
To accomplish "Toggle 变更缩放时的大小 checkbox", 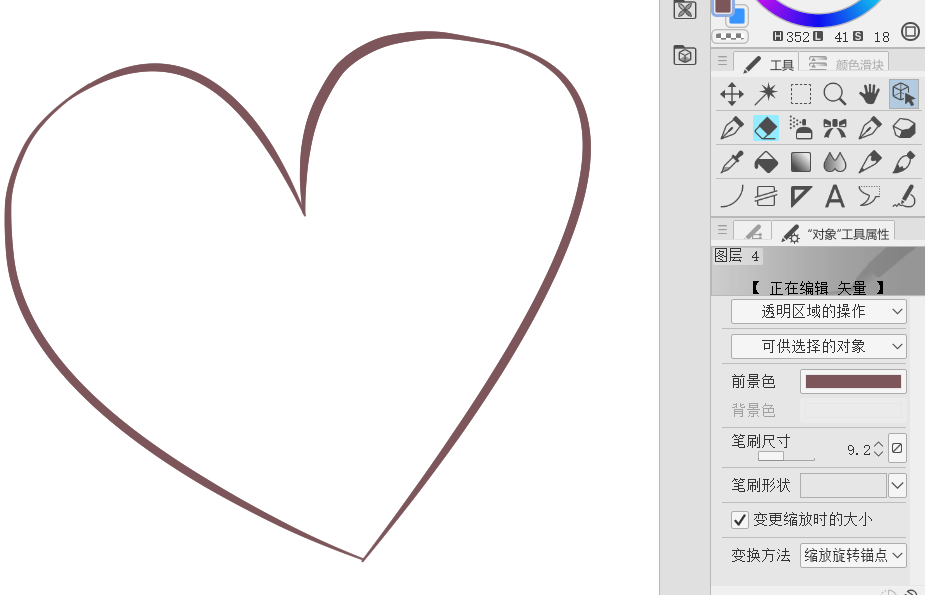I will 740,519.
